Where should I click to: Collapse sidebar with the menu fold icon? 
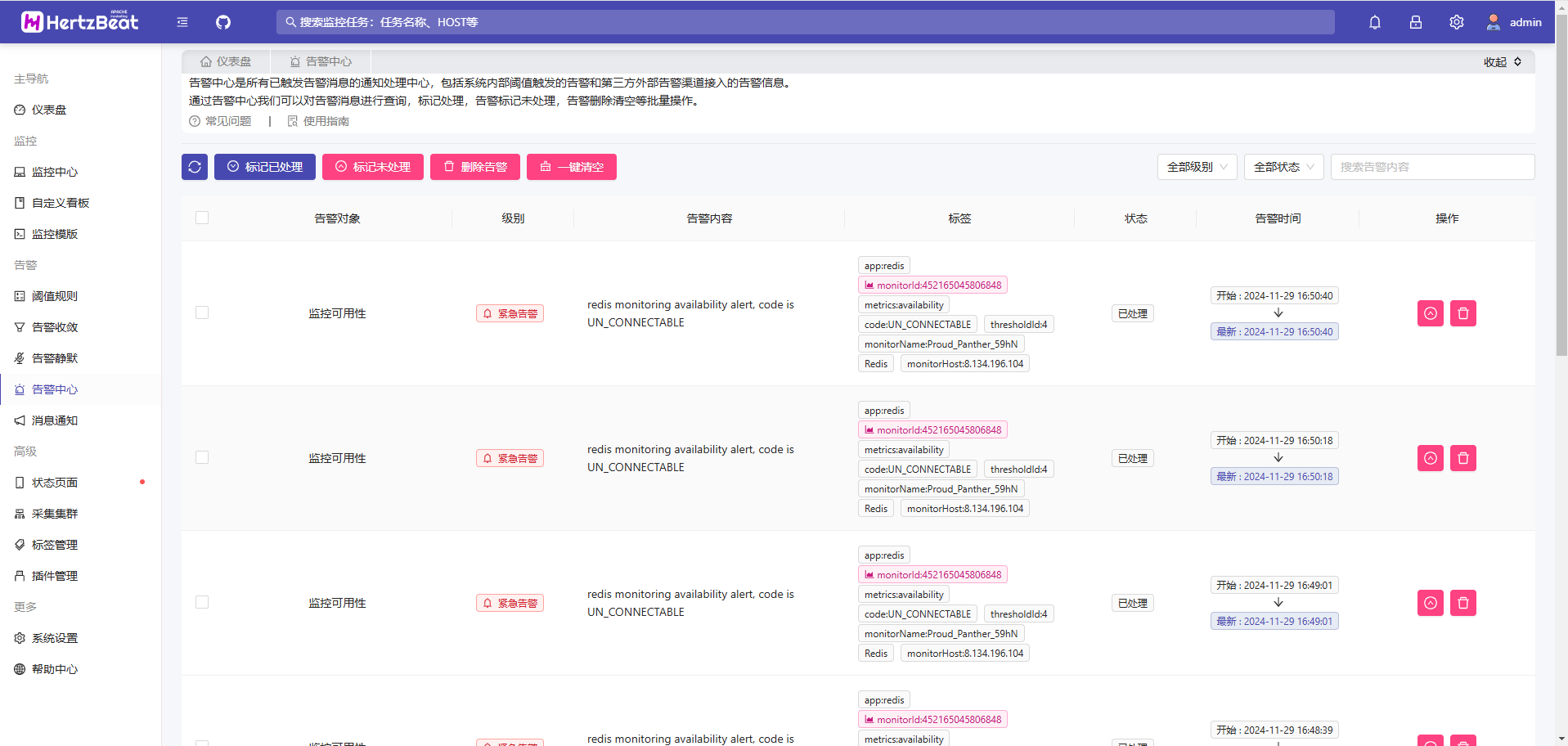pos(182,22)
